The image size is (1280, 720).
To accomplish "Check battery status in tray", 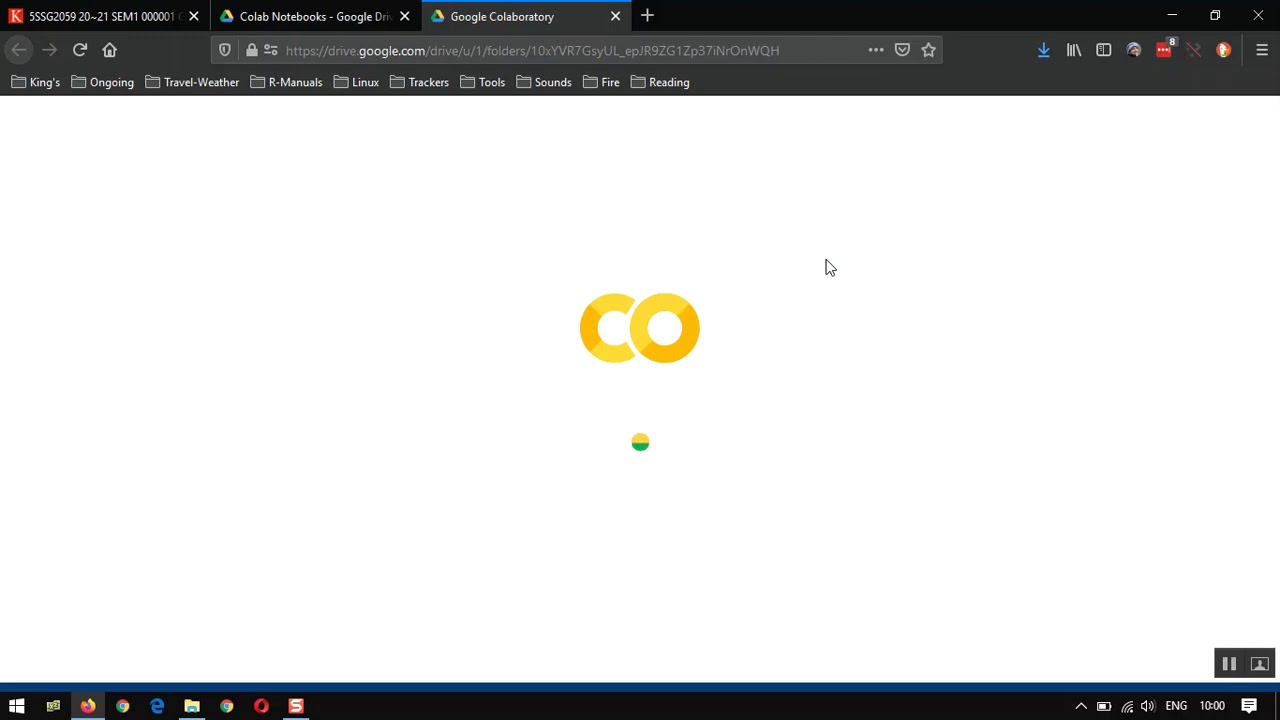I will coord(1104,706).
